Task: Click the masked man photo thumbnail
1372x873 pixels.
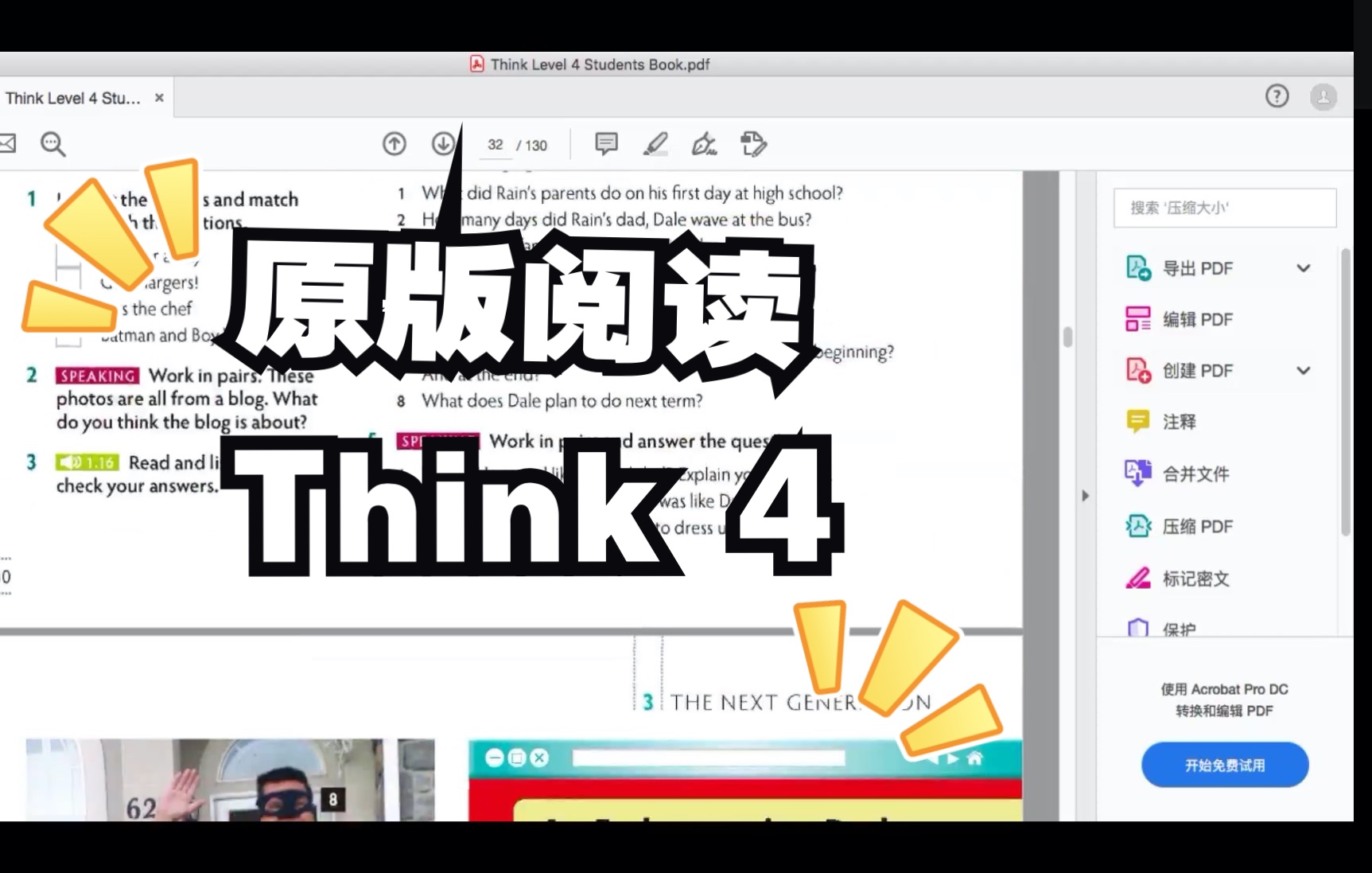Action: pos(230,780)
